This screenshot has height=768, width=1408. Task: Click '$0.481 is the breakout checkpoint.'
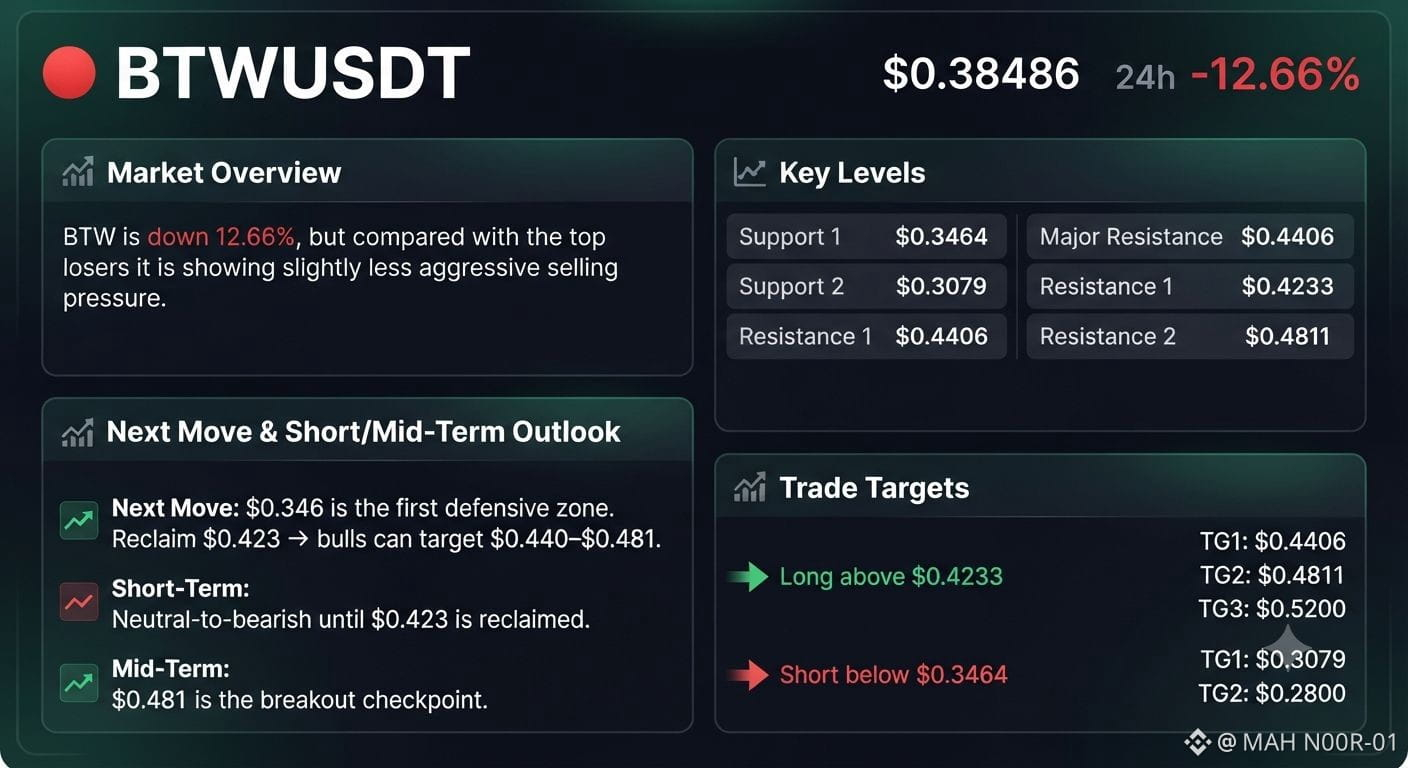pyautogui.click(x=300, y=699)
